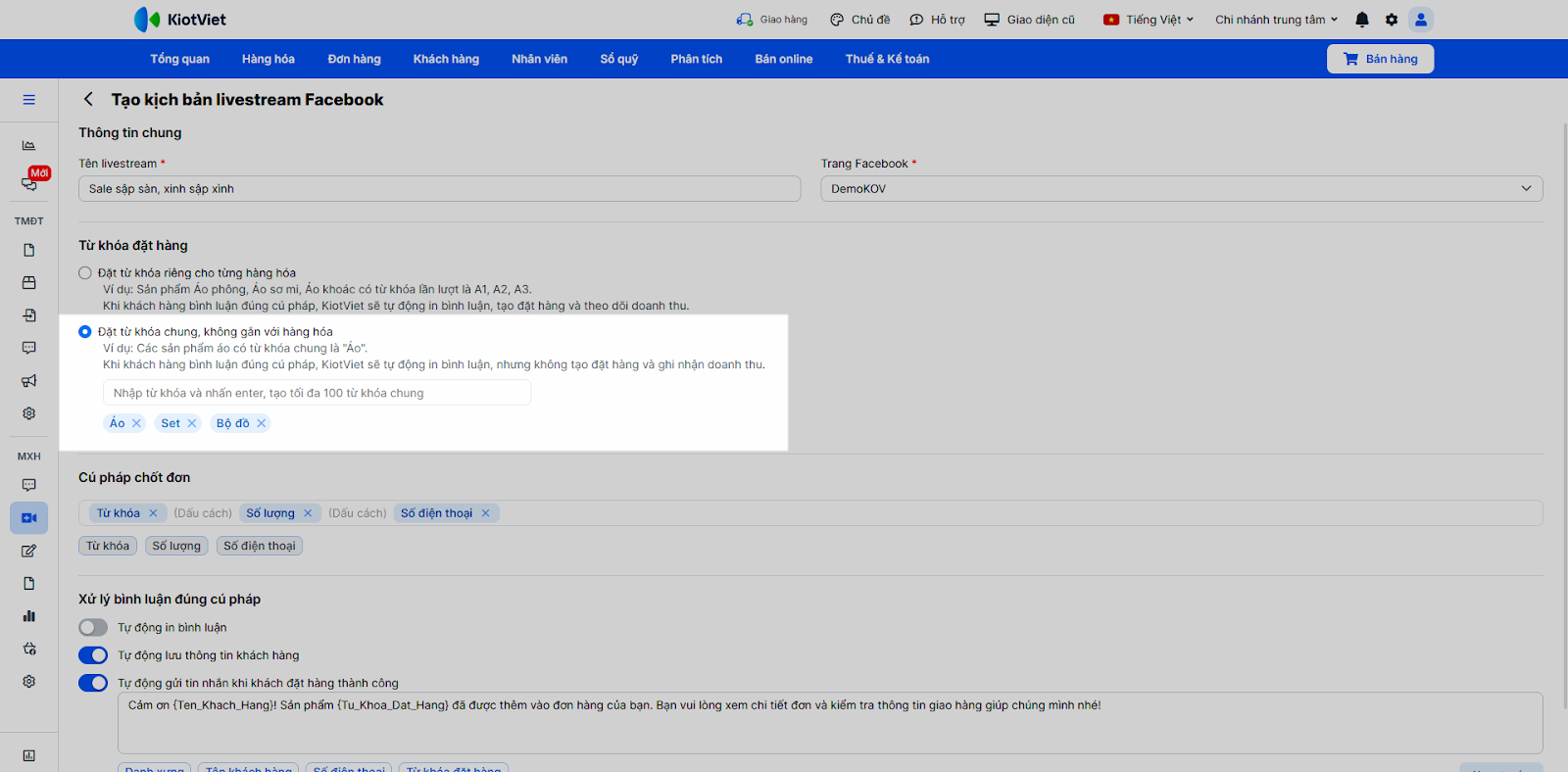The image size is (1568, 772).
Task: Open settings gear in the top header
Action: point(1392,20)
